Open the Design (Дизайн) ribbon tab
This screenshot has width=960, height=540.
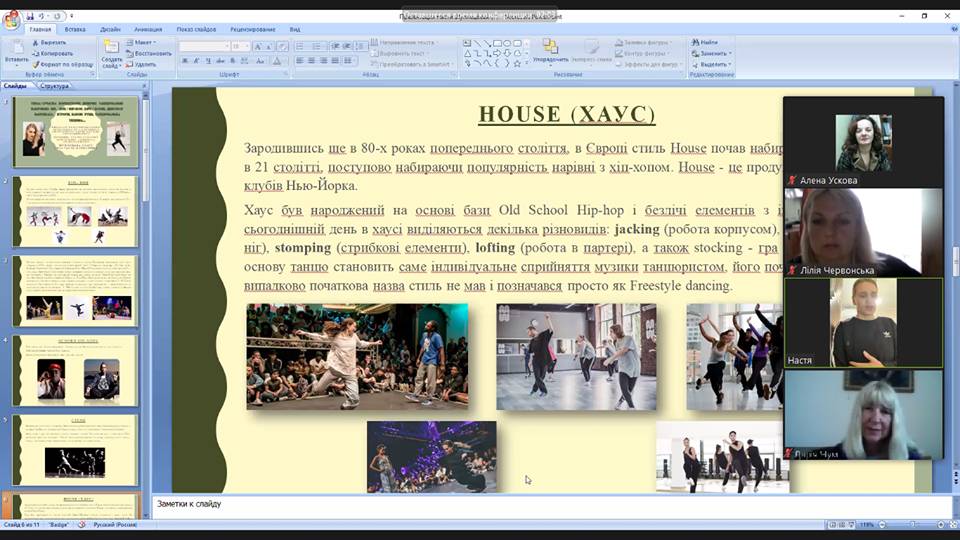[x=110, y=29]
